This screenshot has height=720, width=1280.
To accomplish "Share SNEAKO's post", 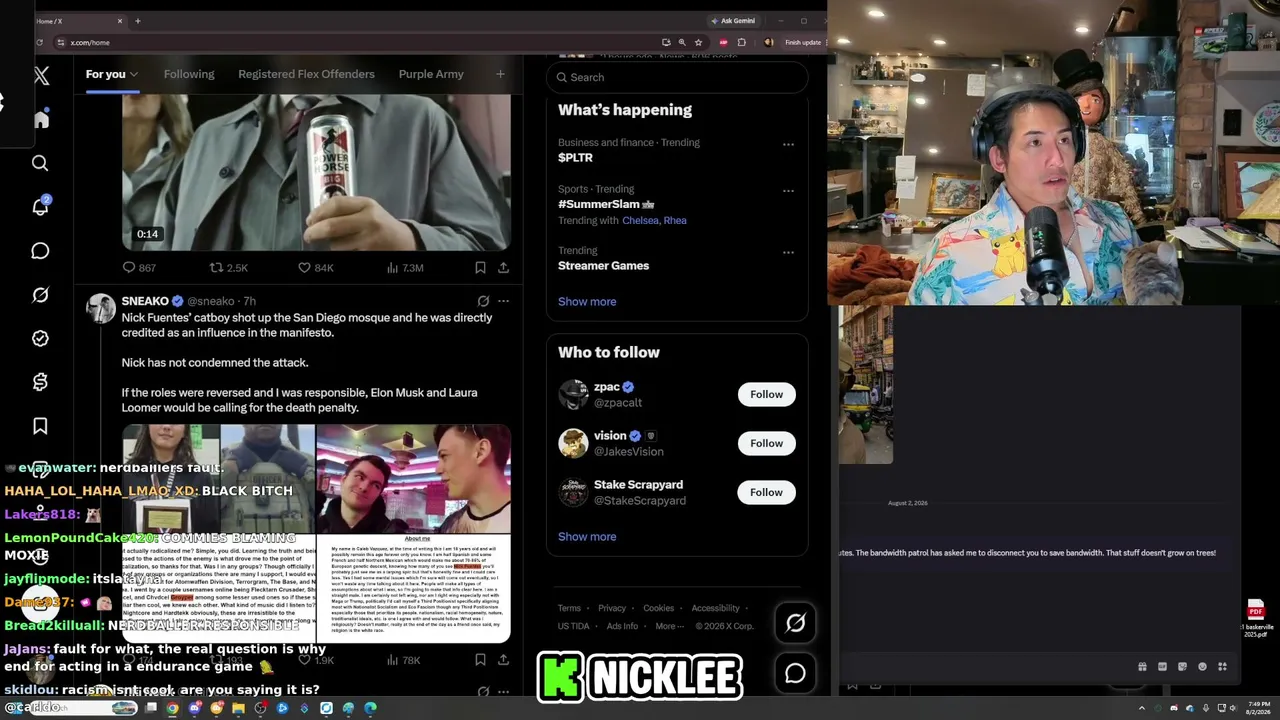I will 503,660.
